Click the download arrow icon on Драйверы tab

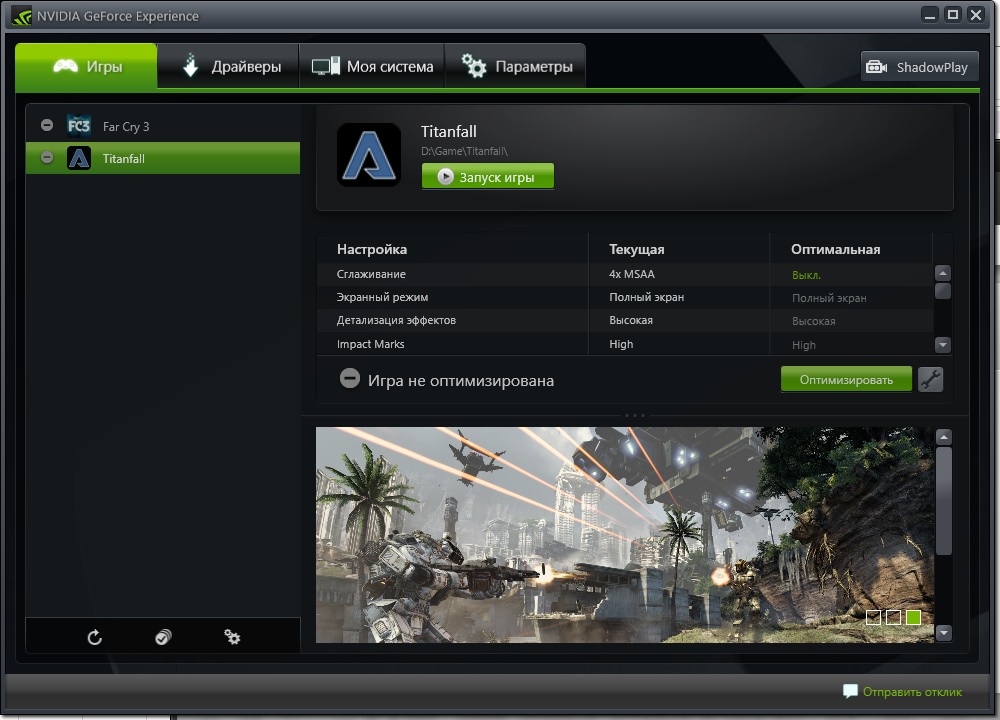[x=190, y=66]
